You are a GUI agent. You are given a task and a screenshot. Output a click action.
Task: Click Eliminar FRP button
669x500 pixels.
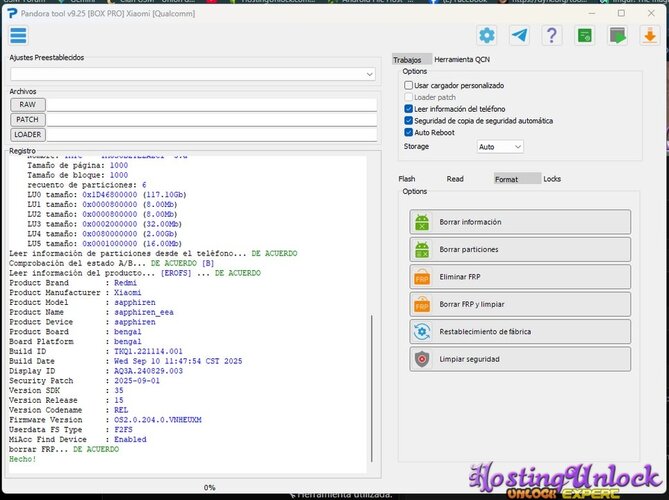click(x=520, y=277)
